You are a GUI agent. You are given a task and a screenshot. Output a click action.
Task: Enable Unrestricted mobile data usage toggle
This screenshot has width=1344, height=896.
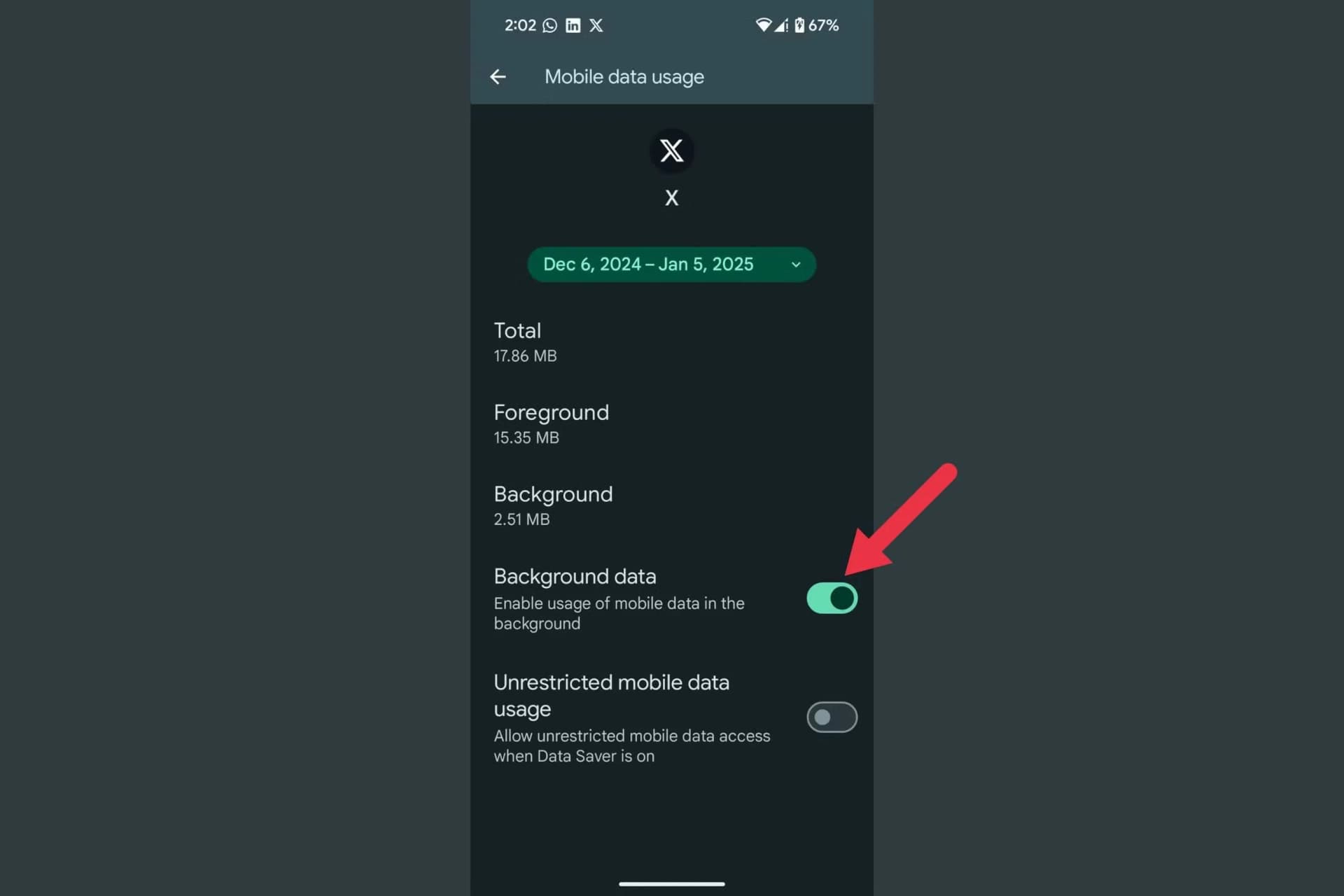pyautogui.click(x=832, y=717)
